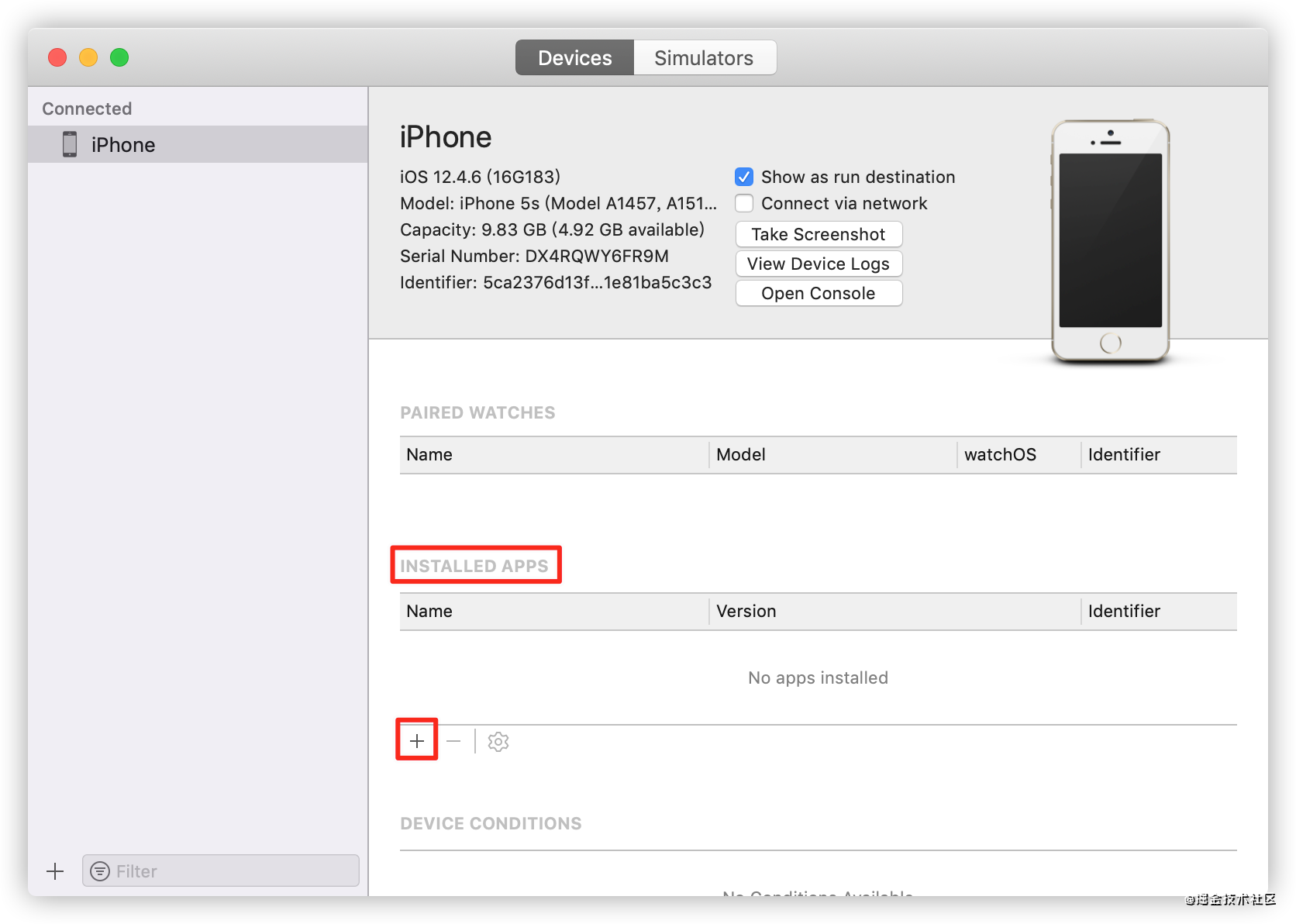The height and width of the screenshot is (924, 1296).
Task: Switch to the Simulators tab
Action: 705,58
